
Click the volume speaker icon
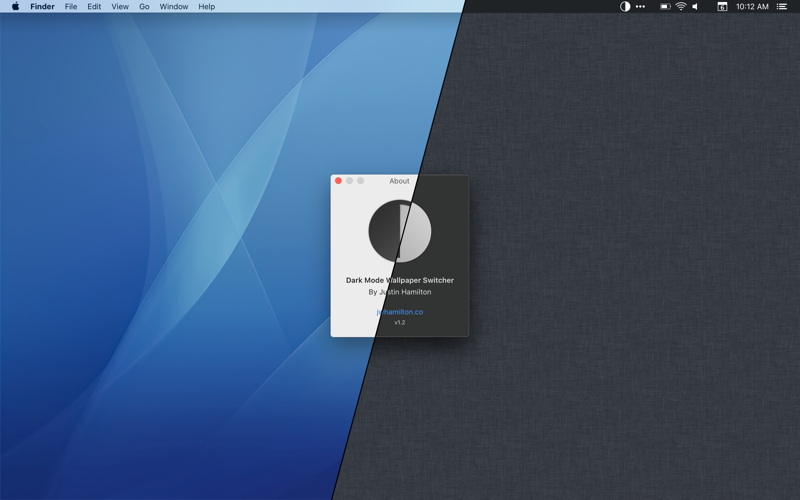pyautogui.click(x=695, y=7)
